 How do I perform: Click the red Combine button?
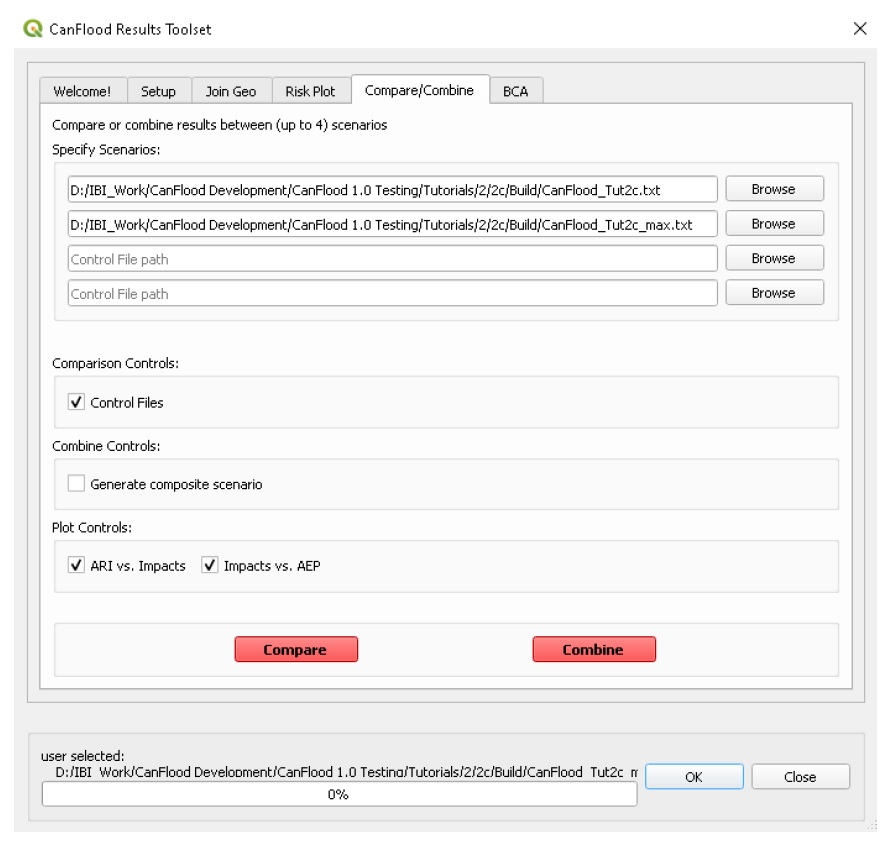click(594, 650)
